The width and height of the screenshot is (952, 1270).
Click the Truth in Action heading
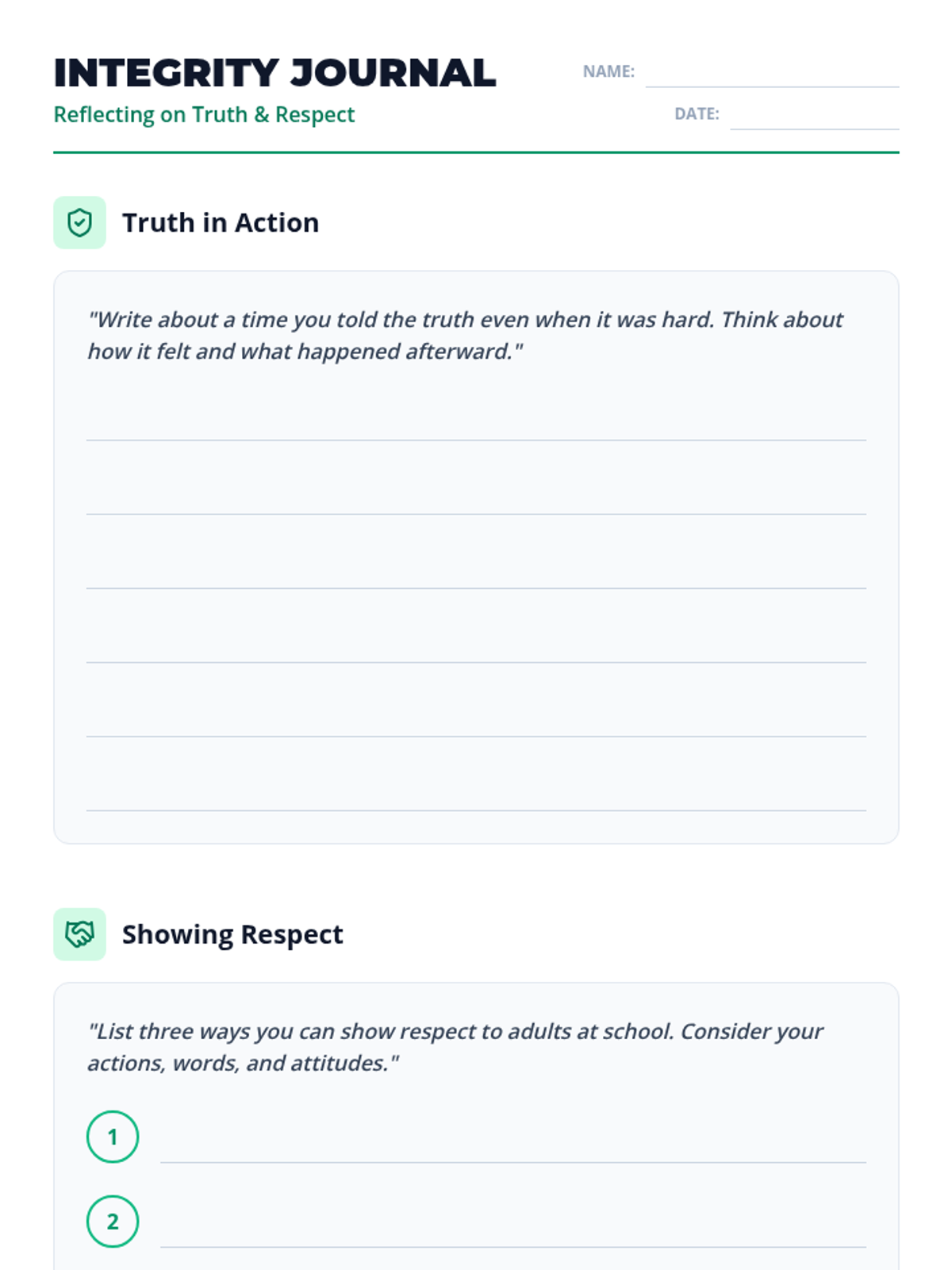(221, 223)
